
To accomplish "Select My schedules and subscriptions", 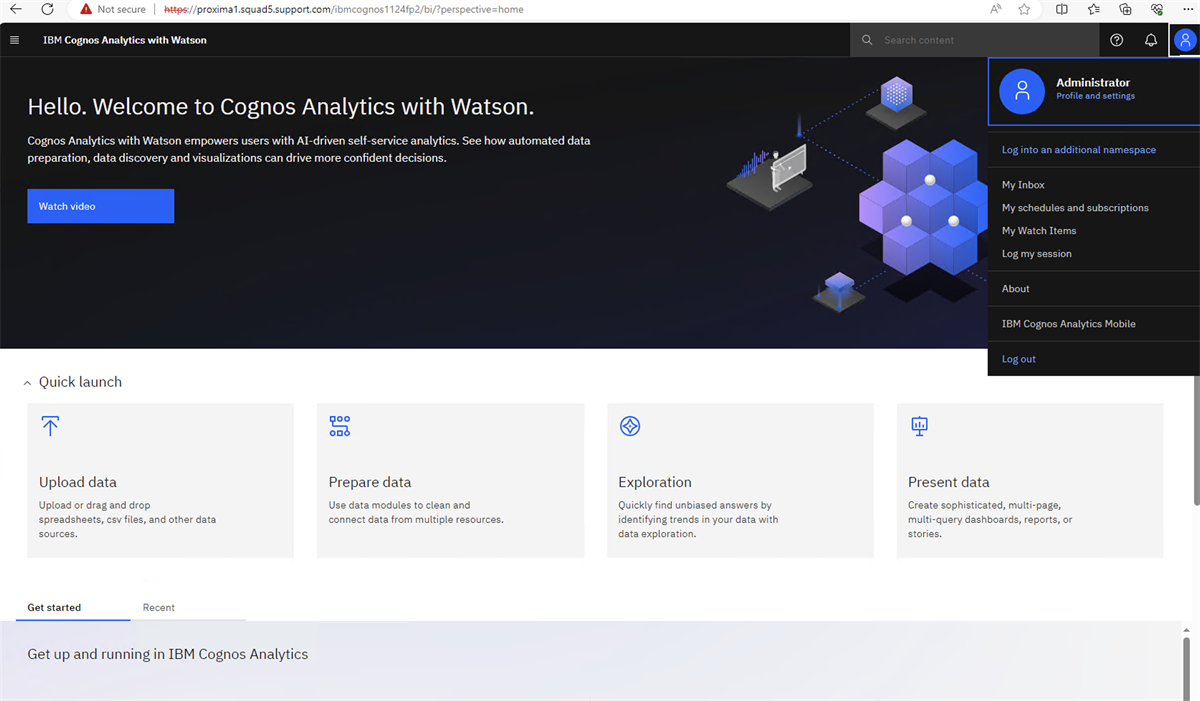I will [x=1075, y=207].
